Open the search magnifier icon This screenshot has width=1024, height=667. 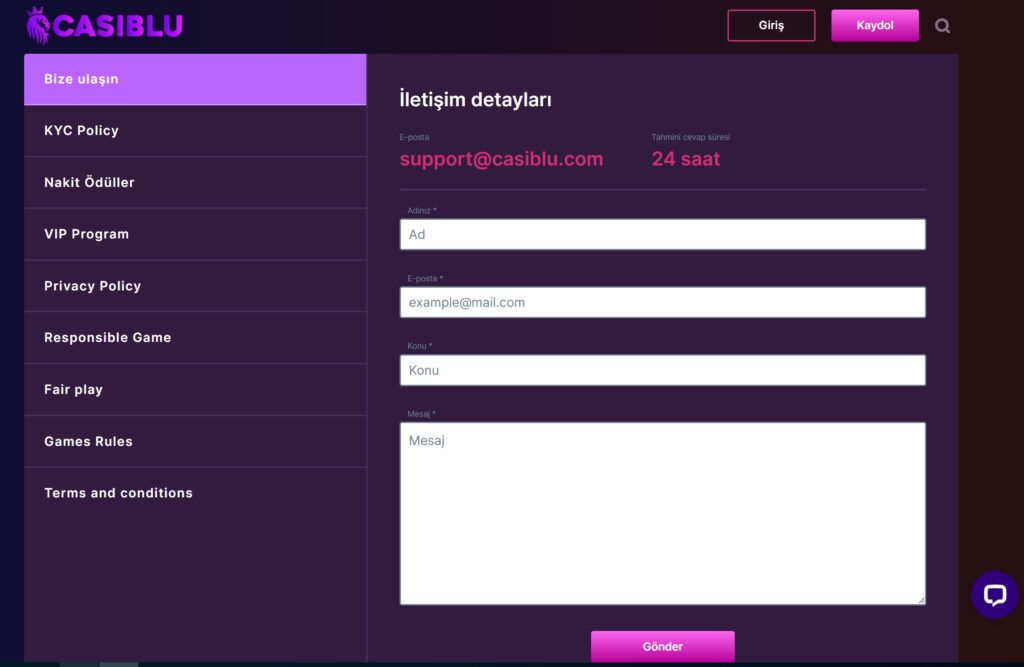pyautogui.click(x=942, y=26)
